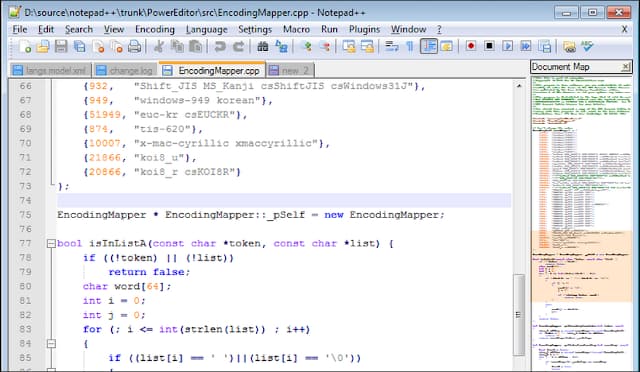The width and height of the screenshot is (640, 372).
Task: Click the folder launch toolbar icon
Action: point(569,47)
